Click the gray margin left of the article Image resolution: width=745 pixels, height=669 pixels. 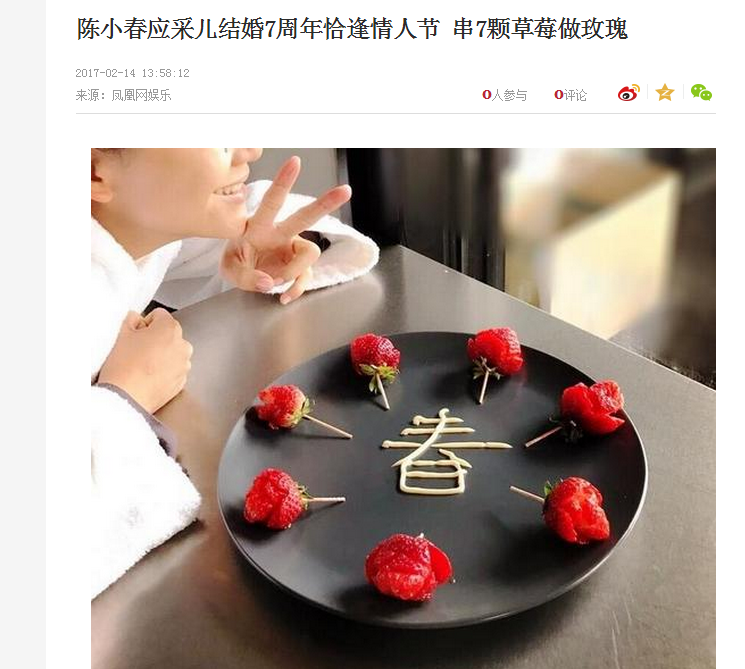23,334
